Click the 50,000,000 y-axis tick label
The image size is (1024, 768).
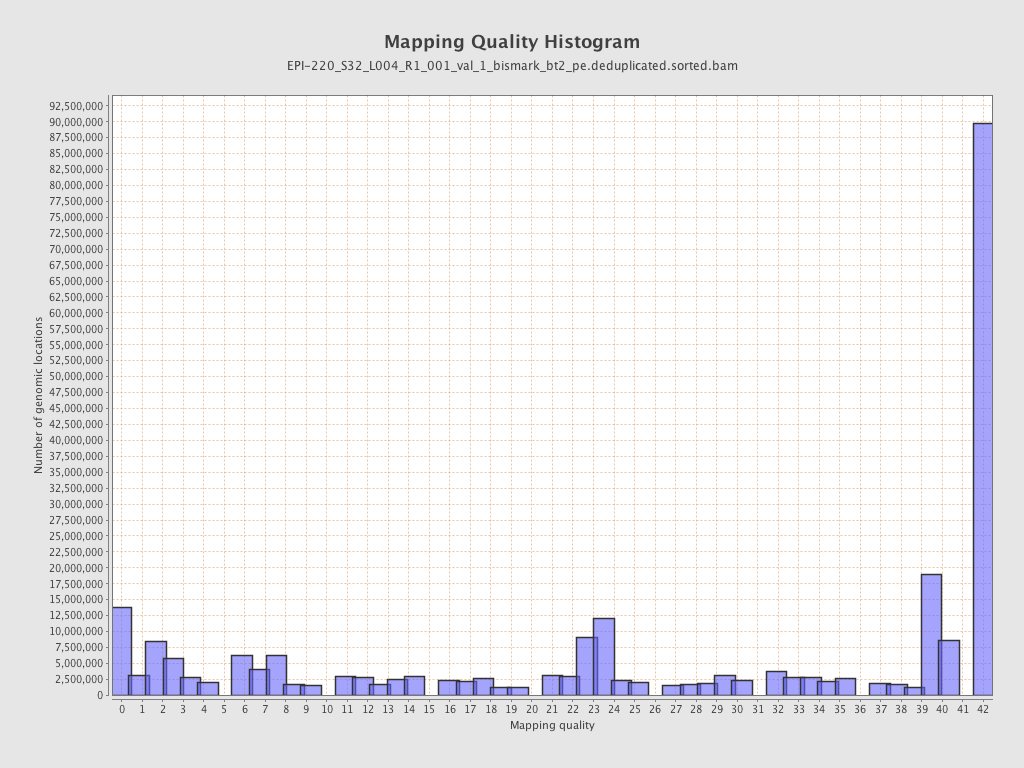pos(76,376)
